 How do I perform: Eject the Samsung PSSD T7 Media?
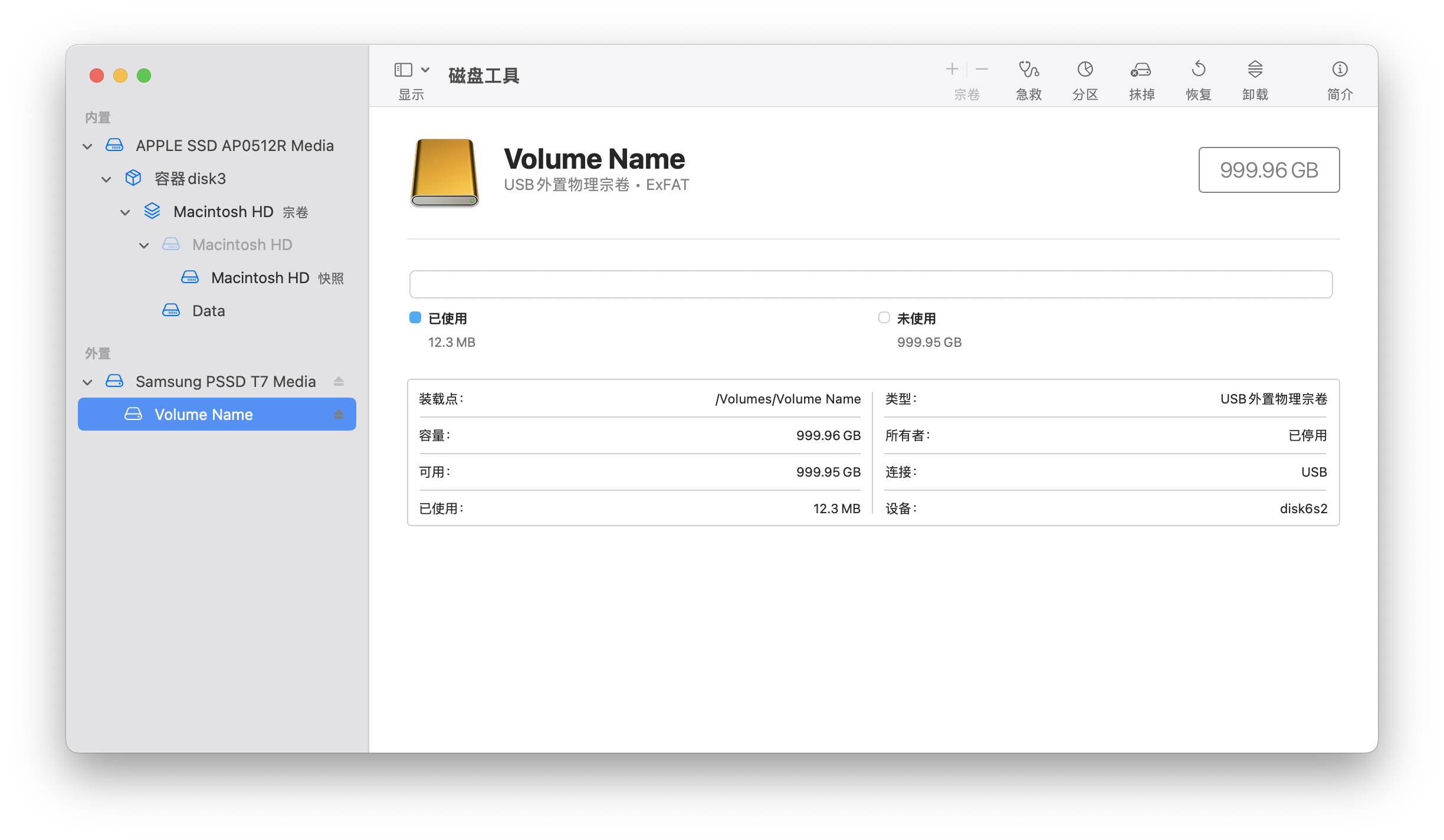pyautogui.click(x=339, y=382)
